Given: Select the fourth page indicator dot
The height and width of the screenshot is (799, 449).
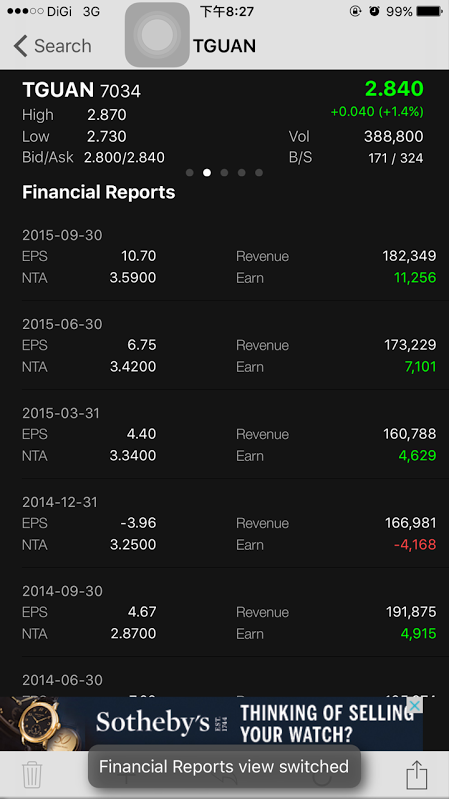Looking at the screenshot, I should 242,173.
